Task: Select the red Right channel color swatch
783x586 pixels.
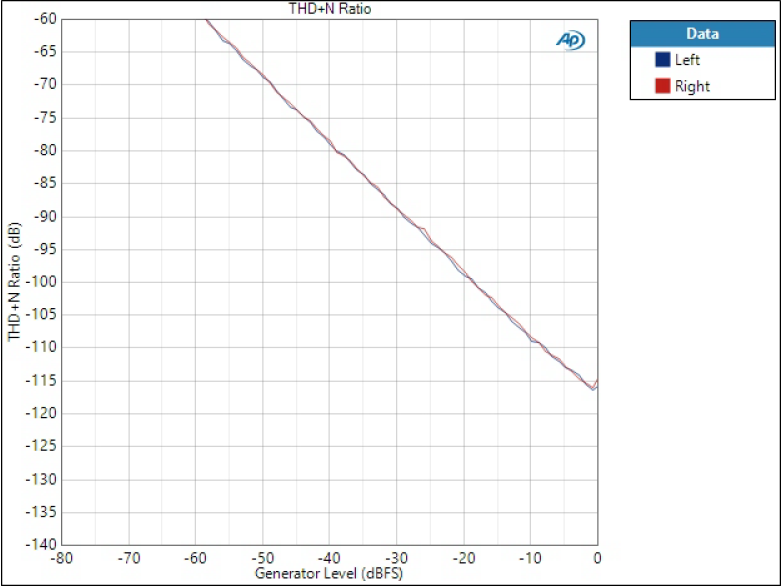Action: click(x=662, y=85)
